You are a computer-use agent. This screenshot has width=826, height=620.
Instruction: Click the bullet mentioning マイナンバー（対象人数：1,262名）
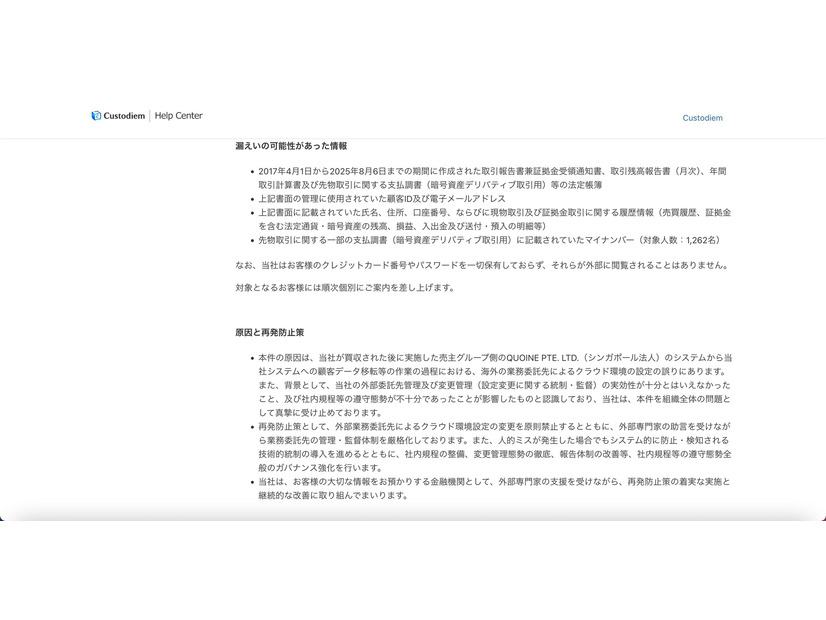point(491,240)
